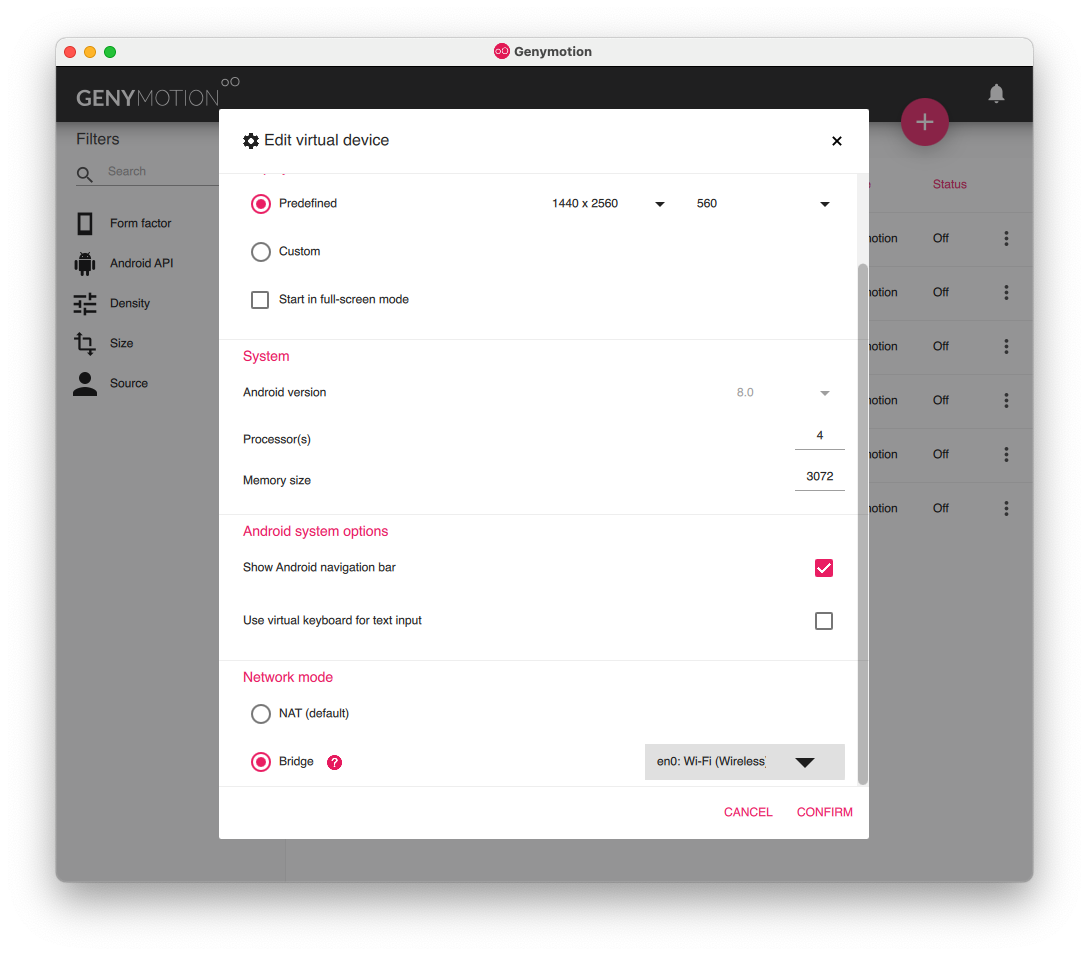
Task: Open the three-dot menu for the second device row
Action: point(1006,292)
